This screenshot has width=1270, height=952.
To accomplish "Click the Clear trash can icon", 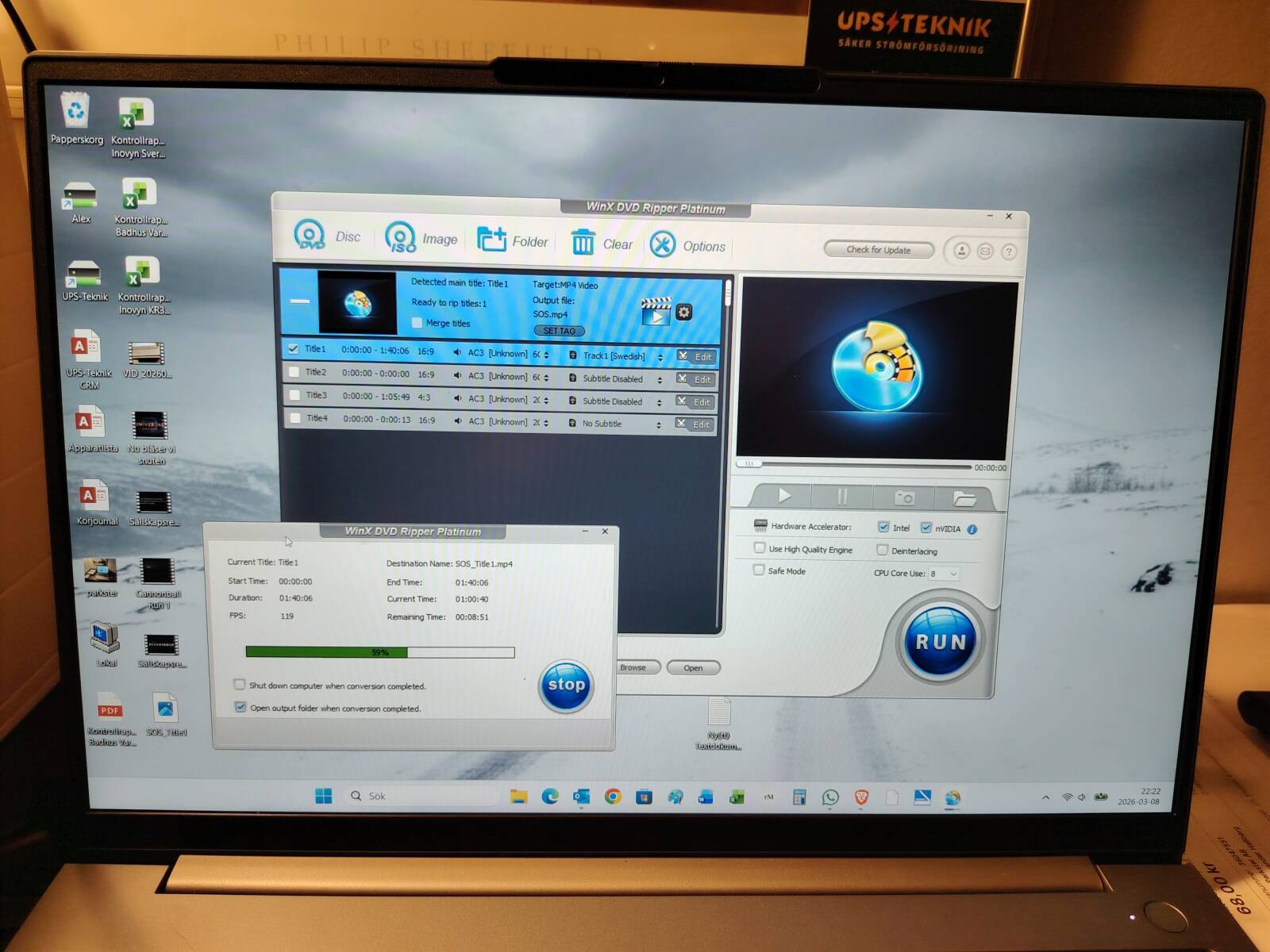I will pos(583,242).
